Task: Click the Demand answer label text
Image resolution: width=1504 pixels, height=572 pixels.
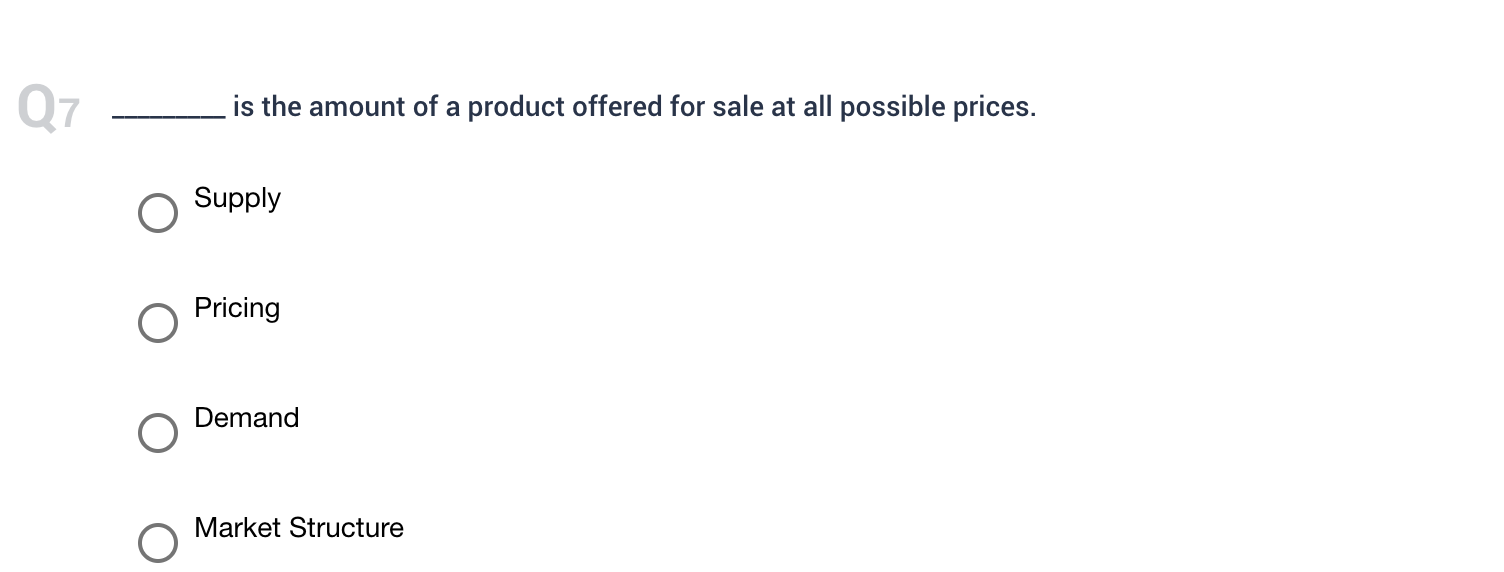Action: [246, 417]
